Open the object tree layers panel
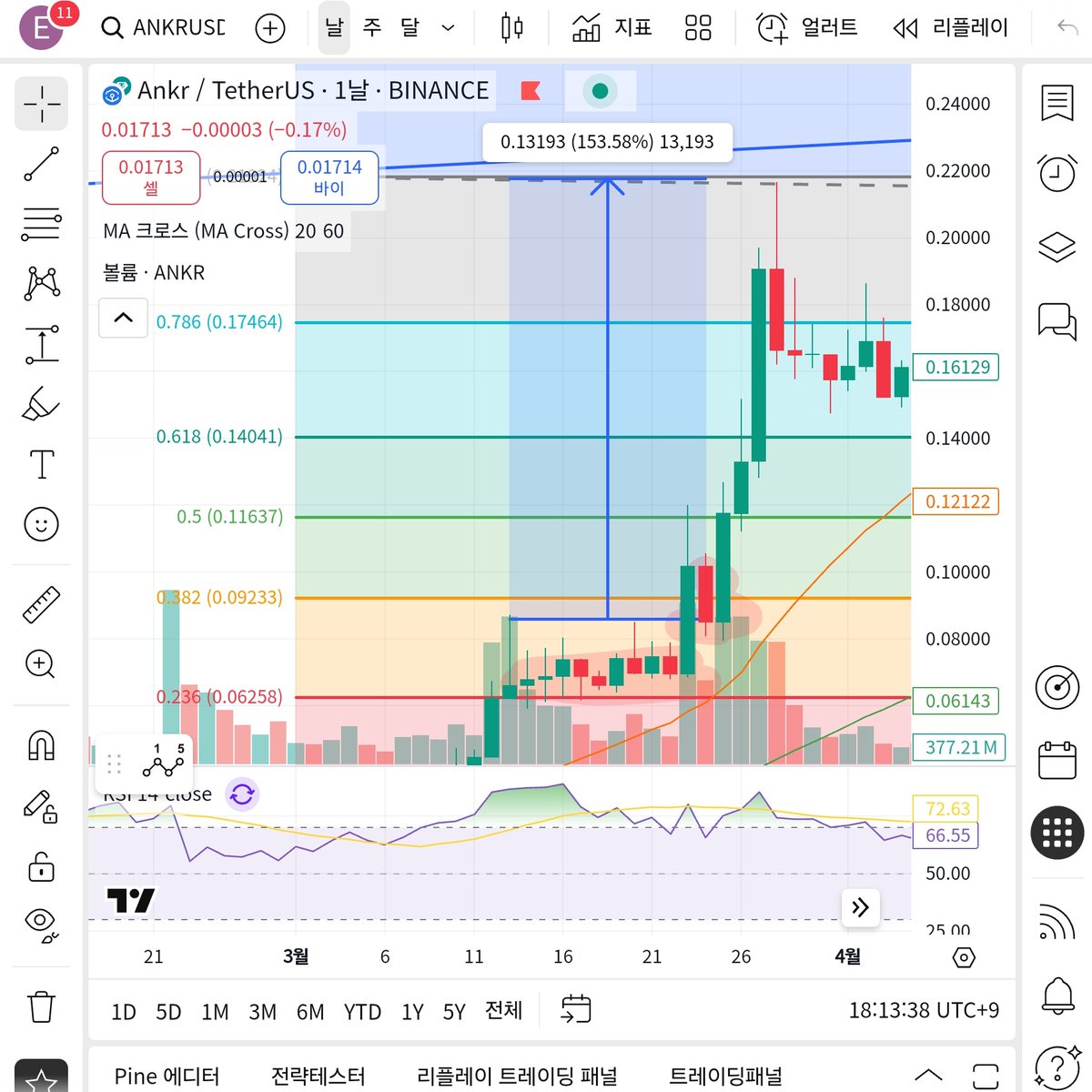Image resolution: width=1092 pixels, height=1092 pixels. 1057,247
